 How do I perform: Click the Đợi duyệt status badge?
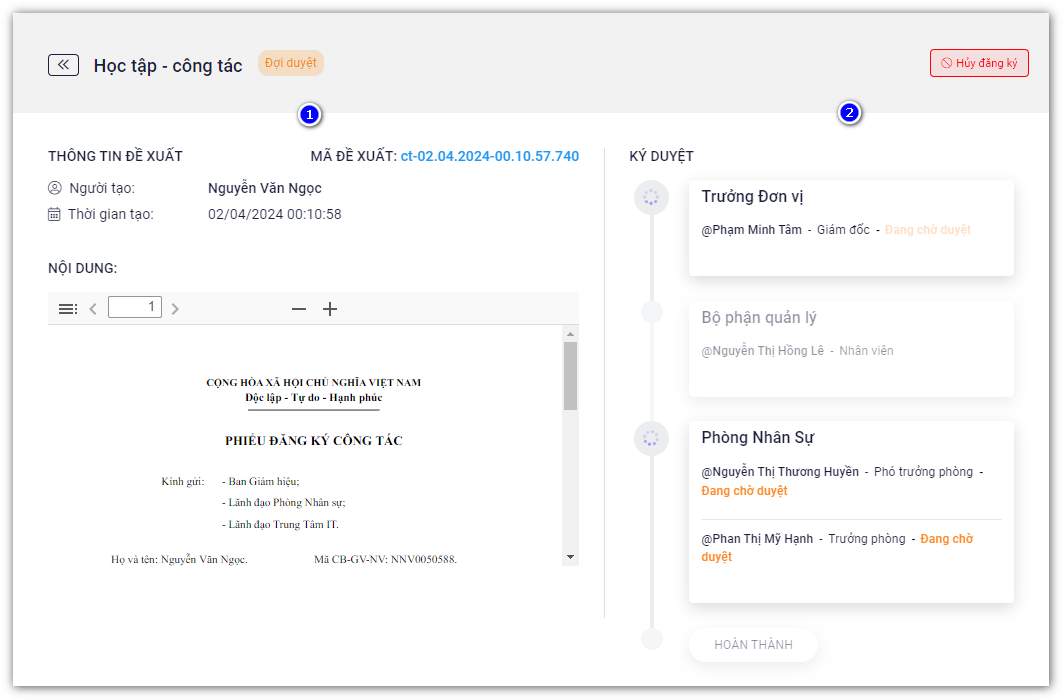[290, 63]
